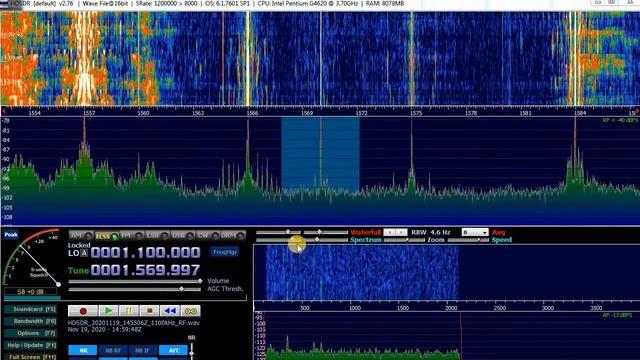
Task: Switch to Full Screen [F11]
Action: pos(31,357)
